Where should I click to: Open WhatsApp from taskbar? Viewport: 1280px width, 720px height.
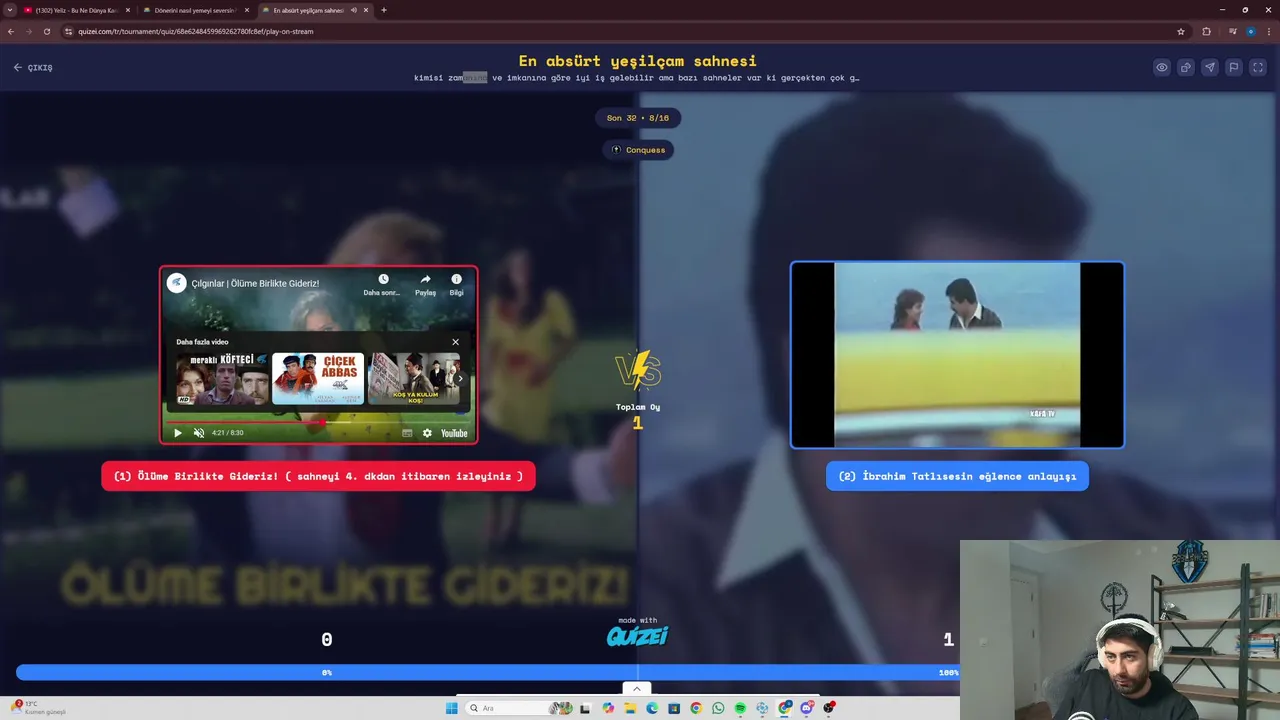coord(718,708)
